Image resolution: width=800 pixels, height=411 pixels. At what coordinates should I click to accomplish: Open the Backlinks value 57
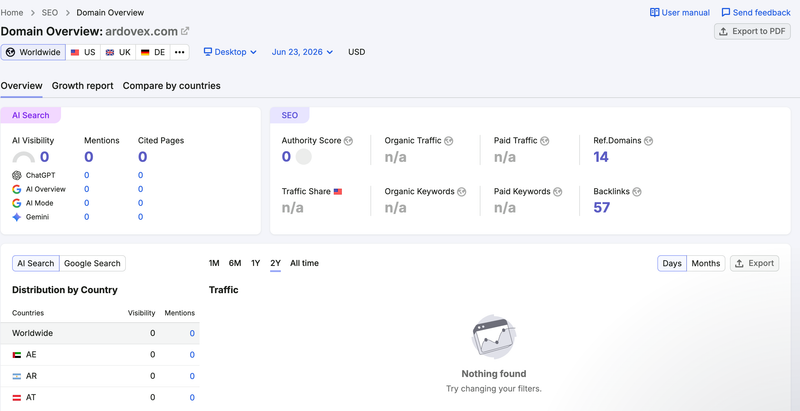(602, 208)
